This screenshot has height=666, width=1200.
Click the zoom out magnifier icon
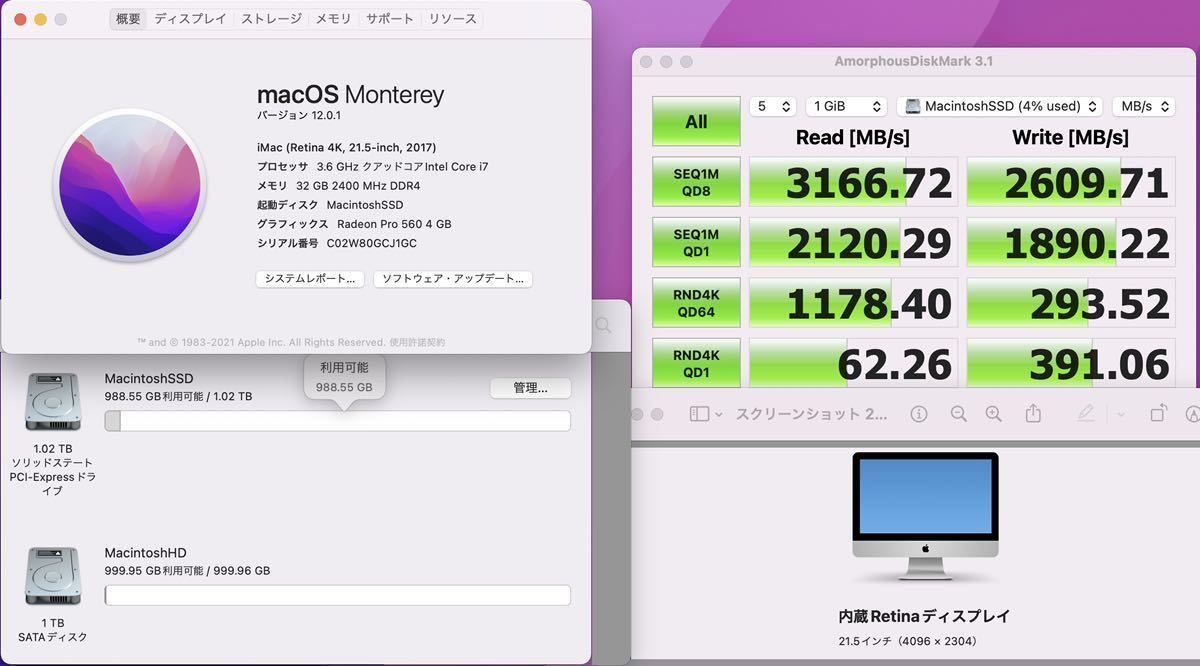pos(958,414)
